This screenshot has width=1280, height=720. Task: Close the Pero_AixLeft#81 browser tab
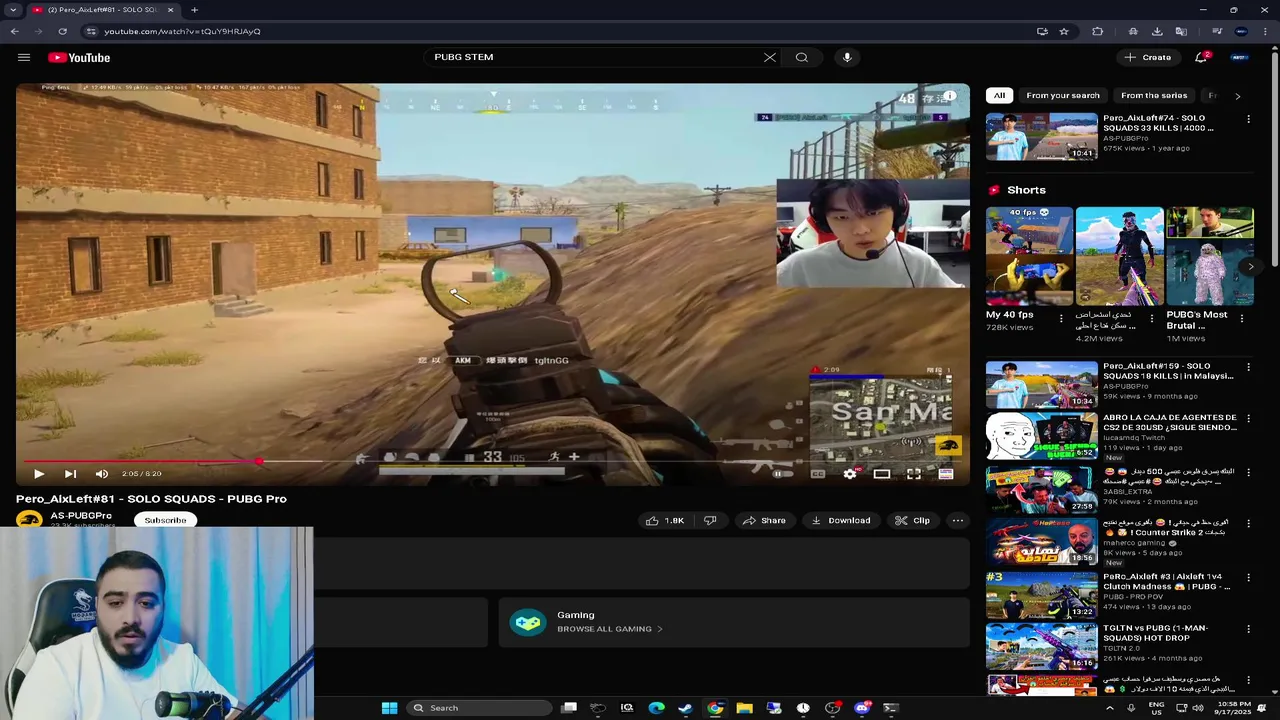tap(170, 10)
